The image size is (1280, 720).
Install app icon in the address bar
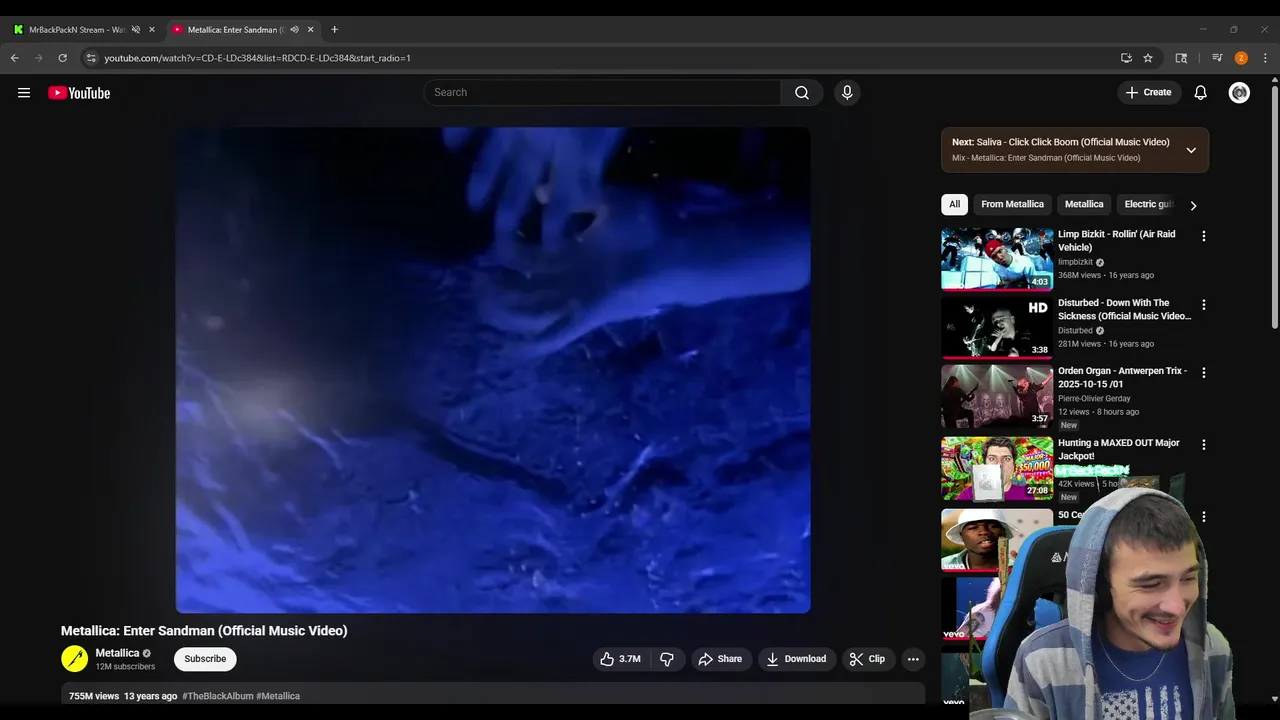coord(1126,58)
